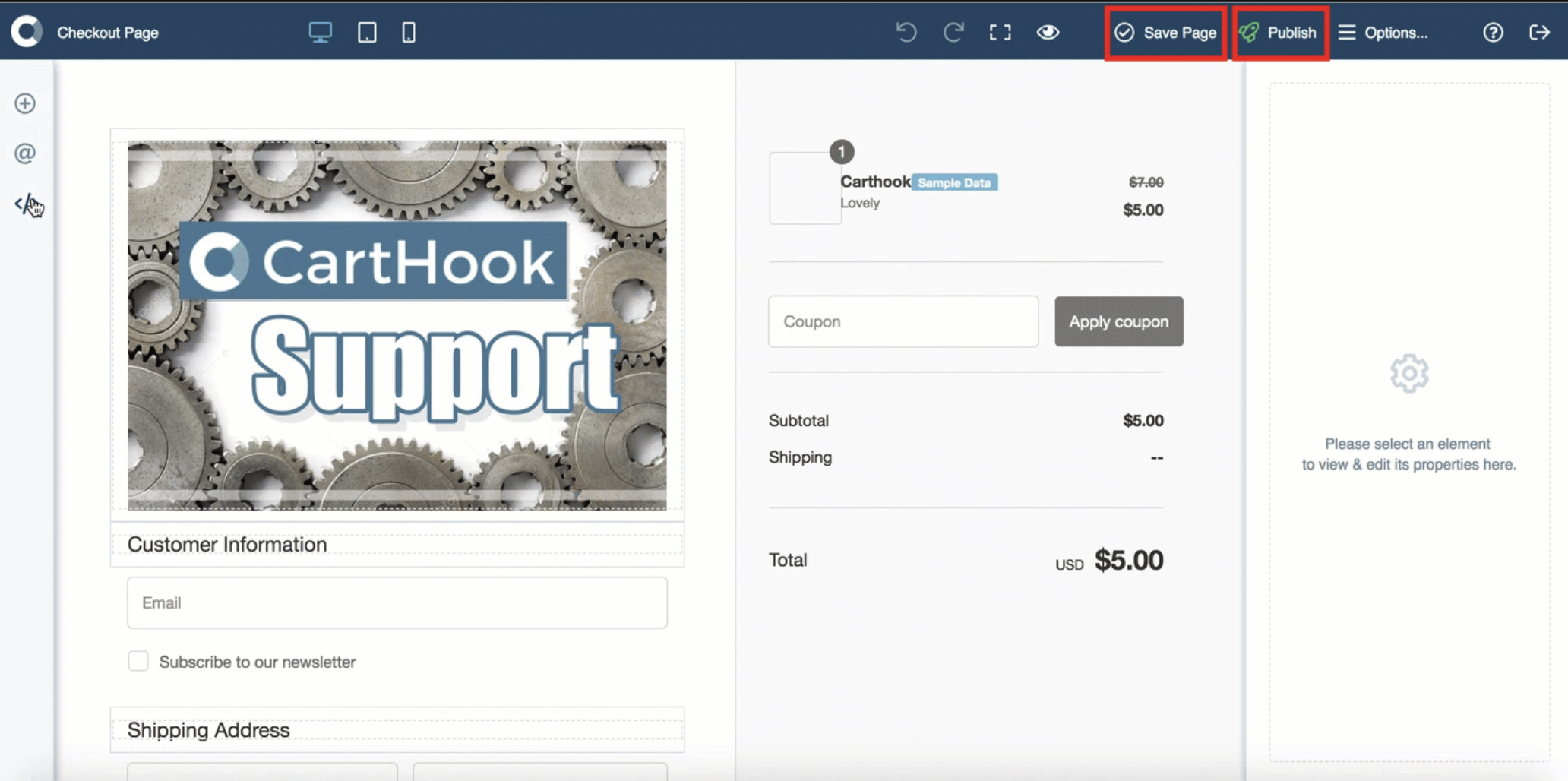Viewport: 1568px width, 781px height.
Task: Click the Subscribe to our newsletter label
Action: tap(258, 662)
